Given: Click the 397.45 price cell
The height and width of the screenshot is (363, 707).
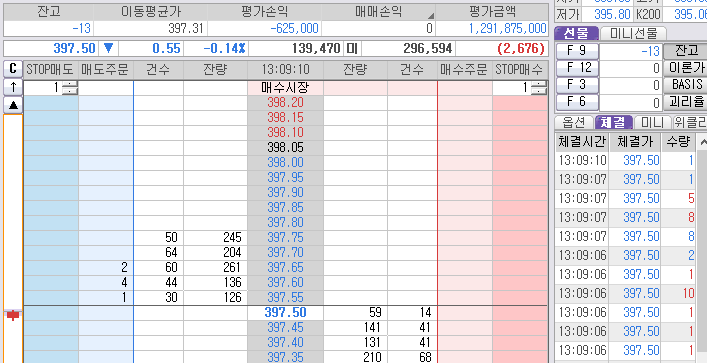Looking at the screenshot, I should 285,327.
